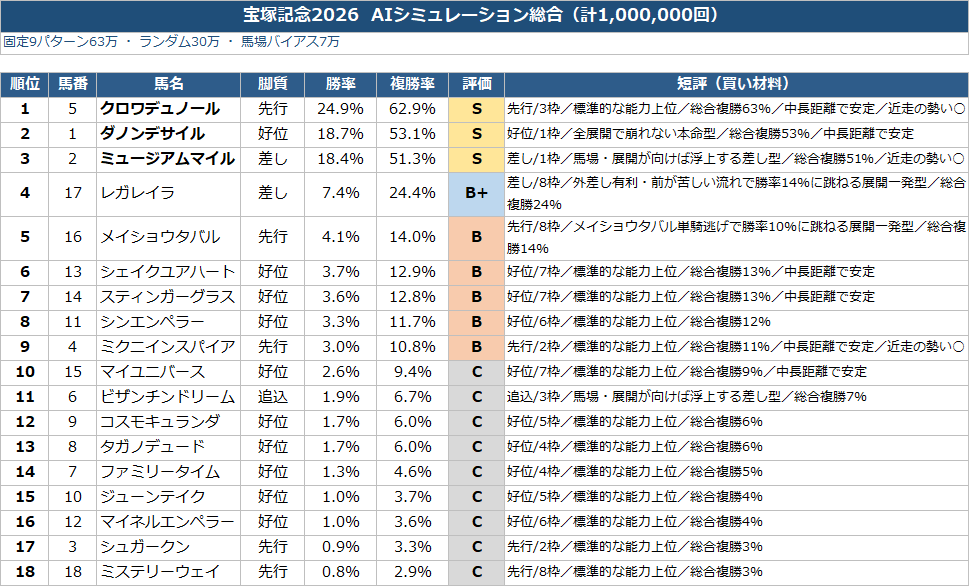Screen dimensions: 969x586
Task: Click place rate 9.4%
Action: coord(412,372)
